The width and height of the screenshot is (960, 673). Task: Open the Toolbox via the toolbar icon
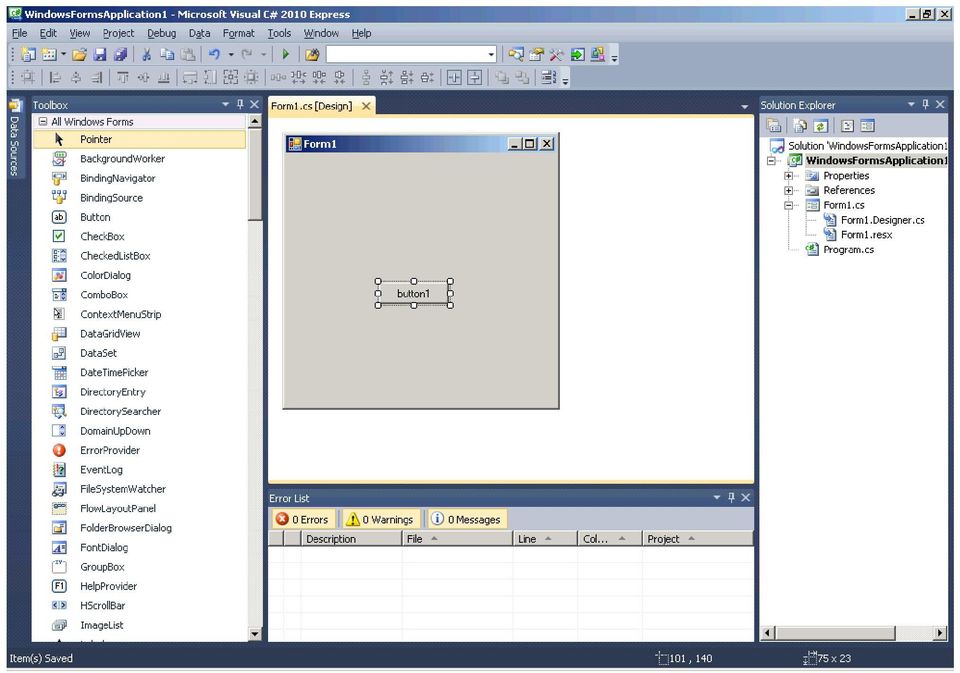[x=557, y=55]
